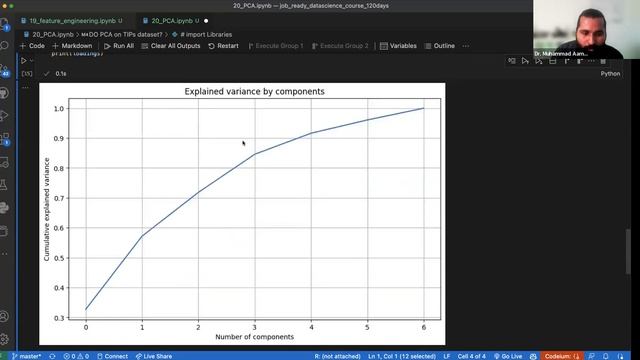This screenshot has width=640, height=360.
Task: Click Run All button
Action: tap(119, 46)
